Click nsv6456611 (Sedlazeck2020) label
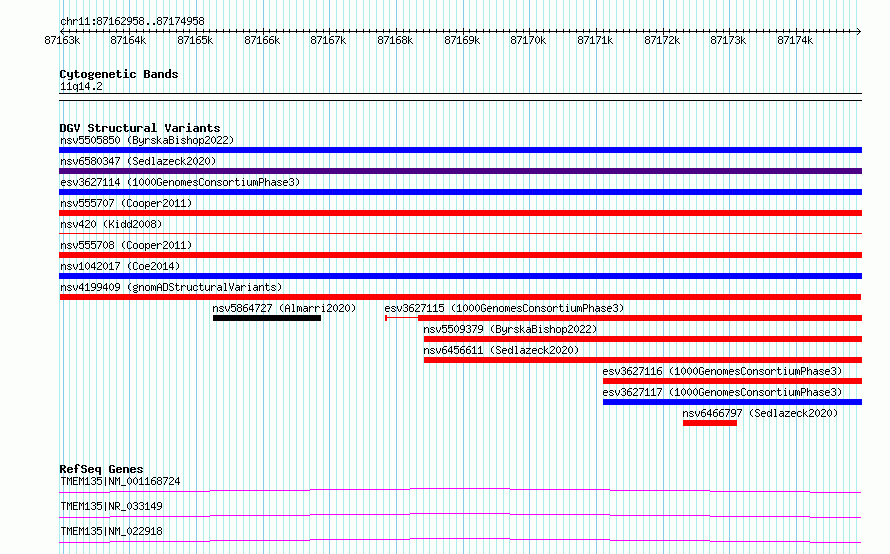 (501, 350)
